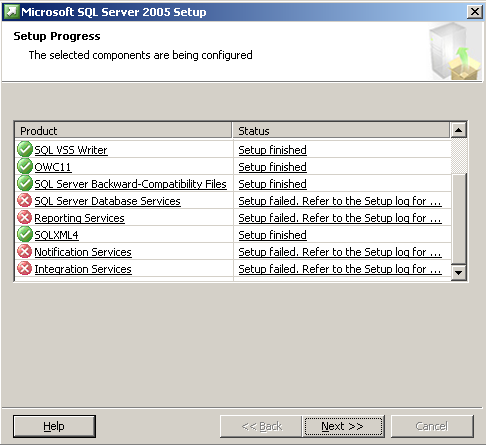The width and height of the screenshot is (486, 445).
Task: Click the red error icon beside SQL Server Database Services
Action: tap(25, 200)
